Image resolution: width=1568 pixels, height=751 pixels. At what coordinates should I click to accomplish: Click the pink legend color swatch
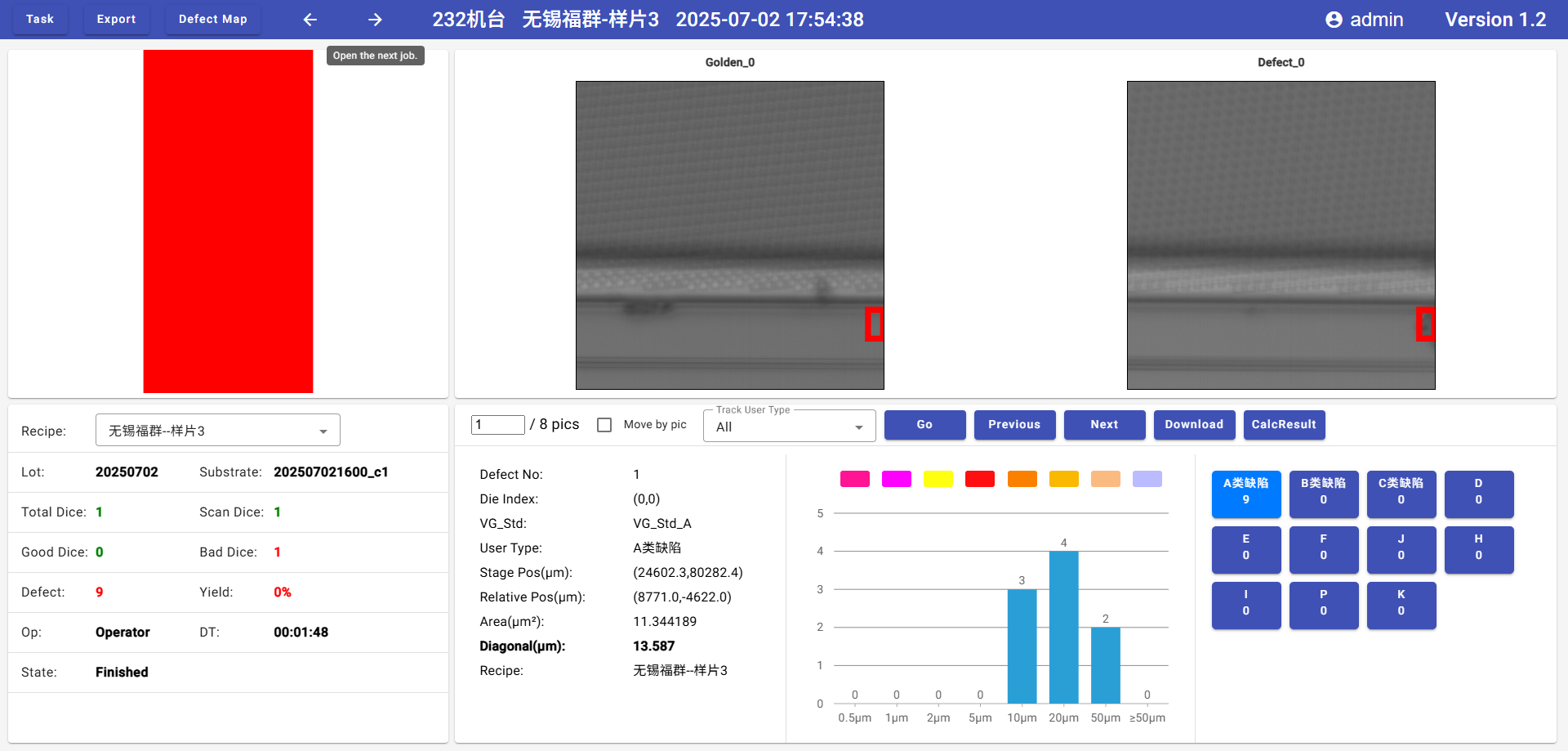coord(855,479)
